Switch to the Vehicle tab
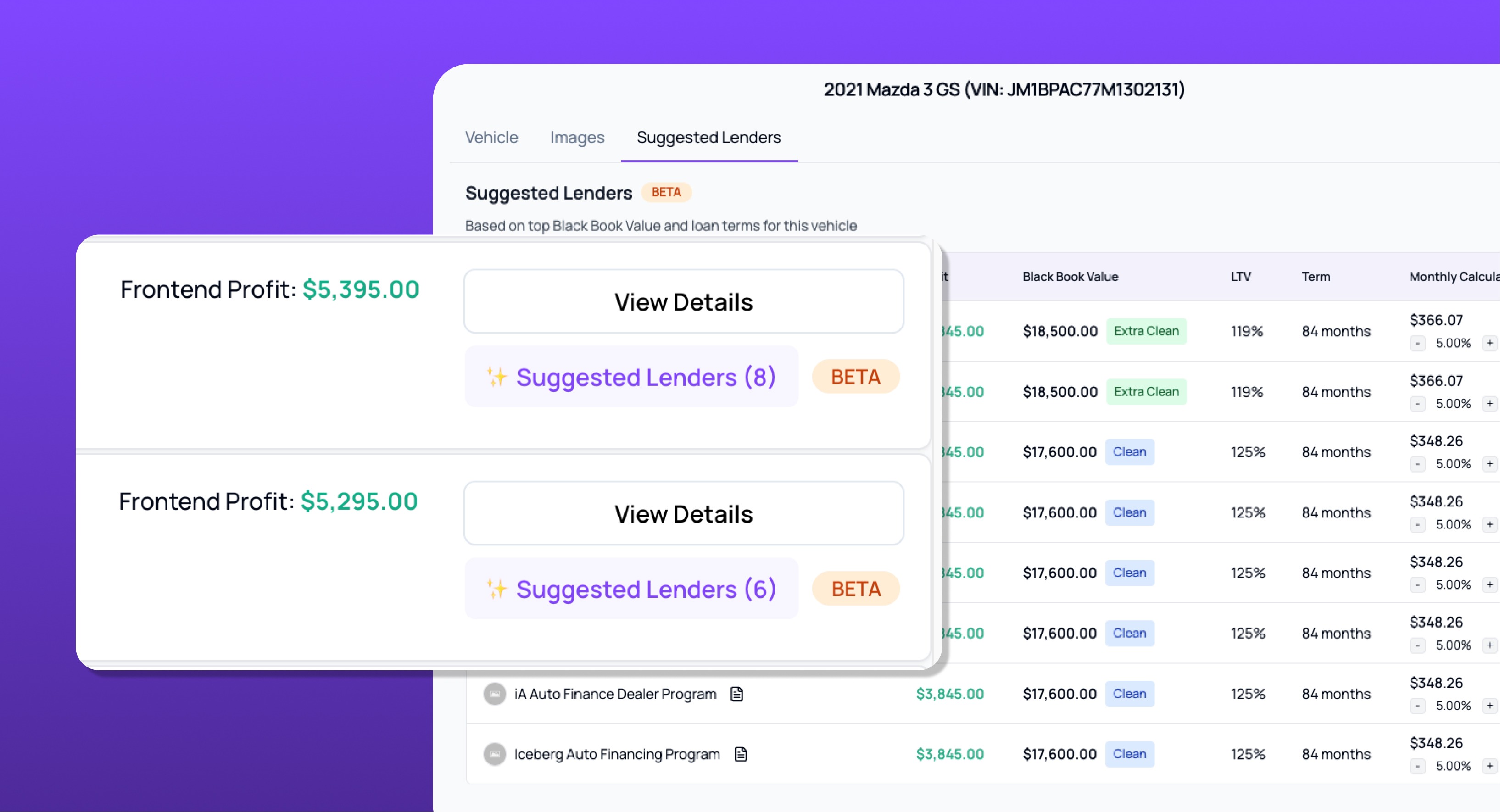Image resolution: width=1500 pixels, height=812 pixels. coord(491,137)
